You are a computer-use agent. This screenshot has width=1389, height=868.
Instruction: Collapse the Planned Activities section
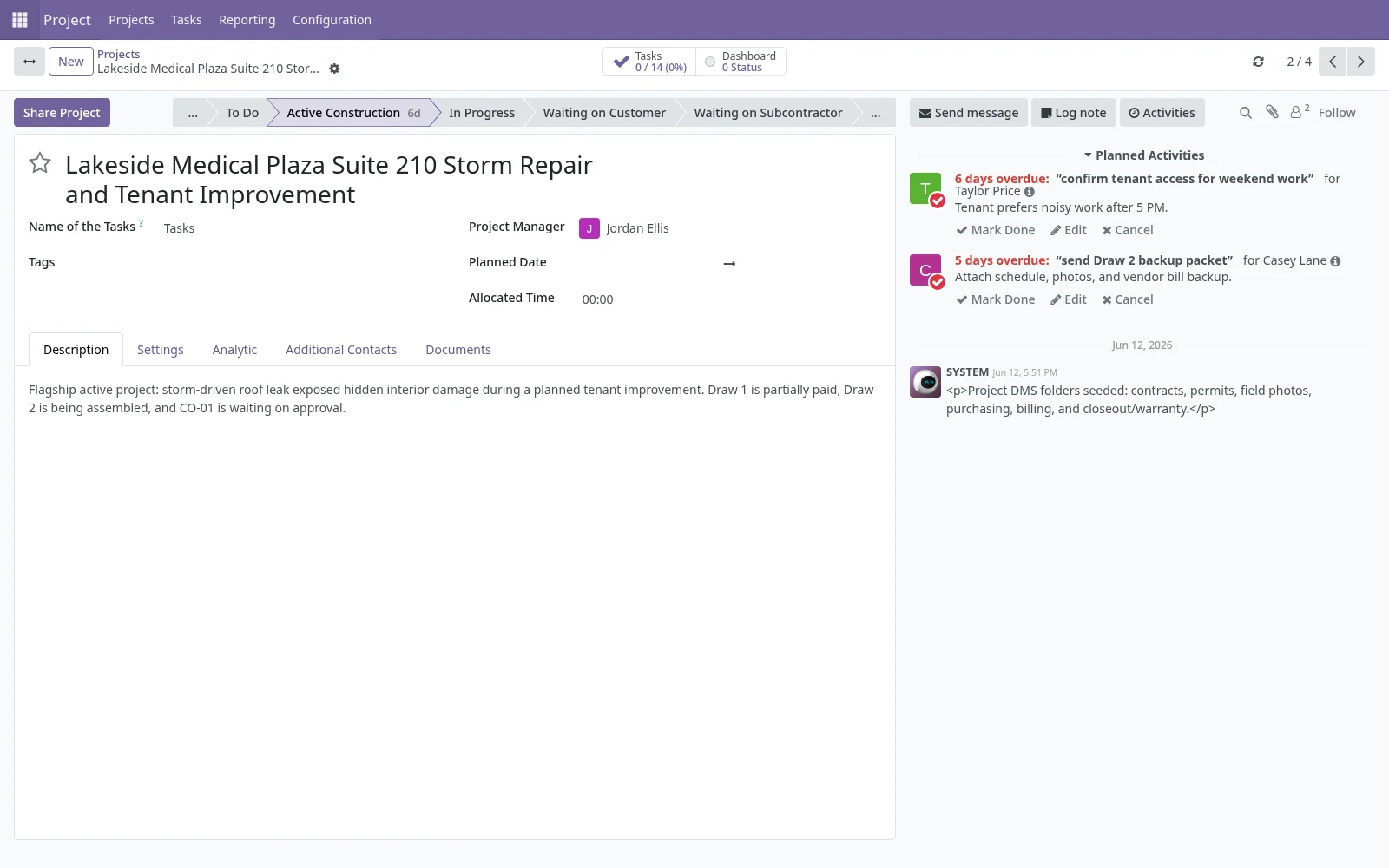click(x=1143, y=155)
